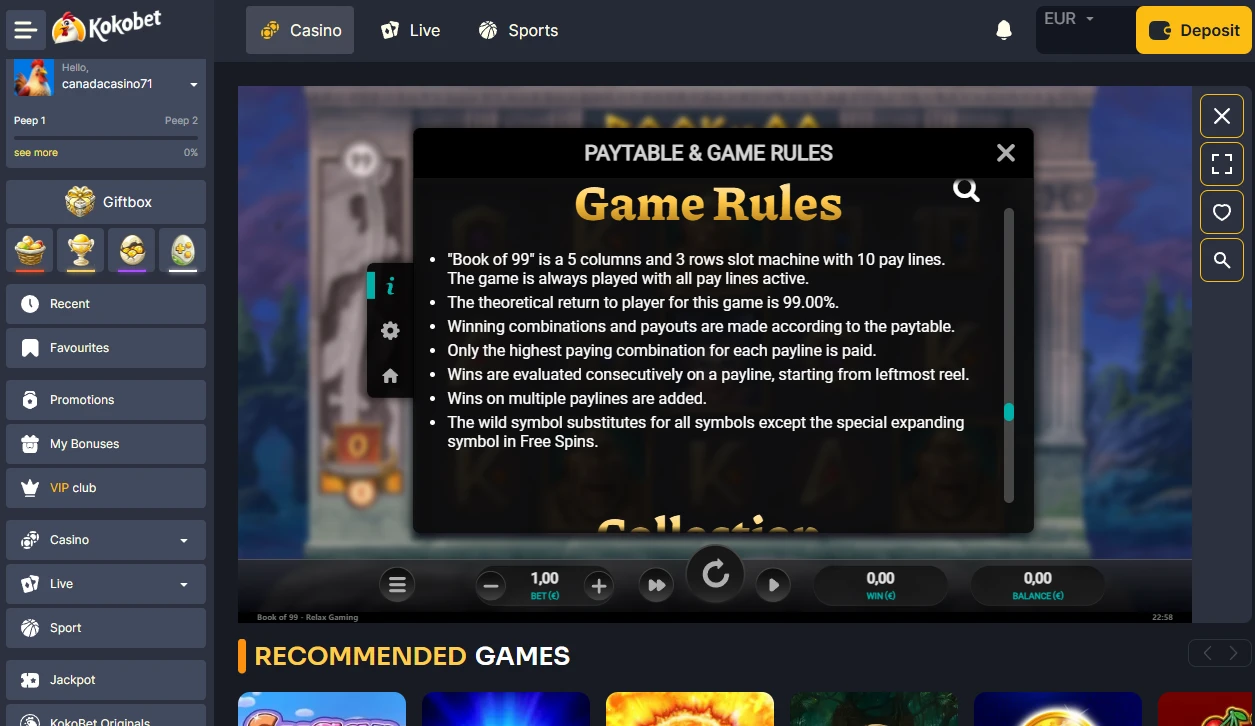Open Recent games
The width and height of the screenshot is (1255, 726).
pos(106,304)
